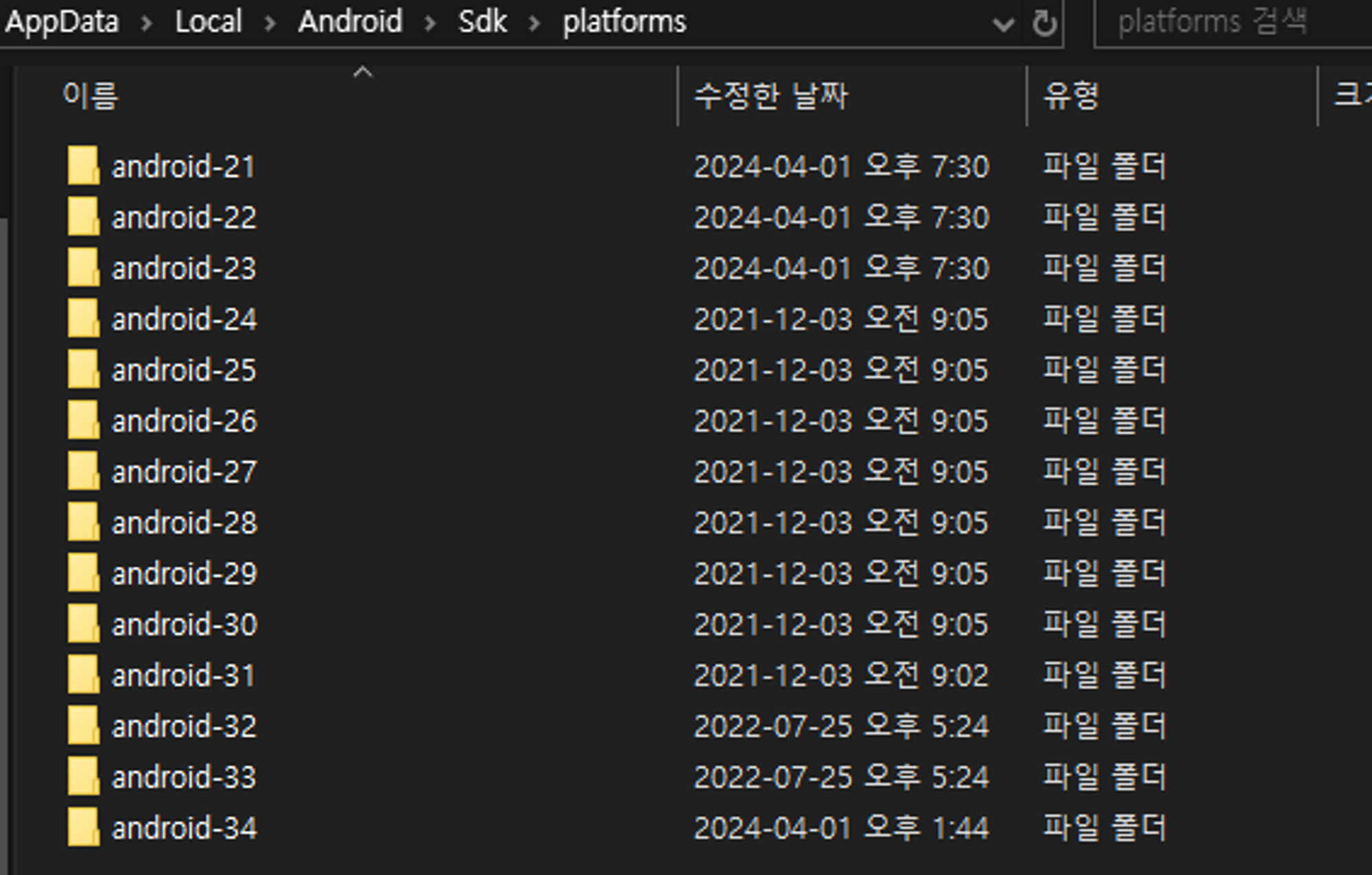Viewport: 1372px width, 875px height.
Task: Open address bar history dropdown arrow
Action: tap(1002, 25)
